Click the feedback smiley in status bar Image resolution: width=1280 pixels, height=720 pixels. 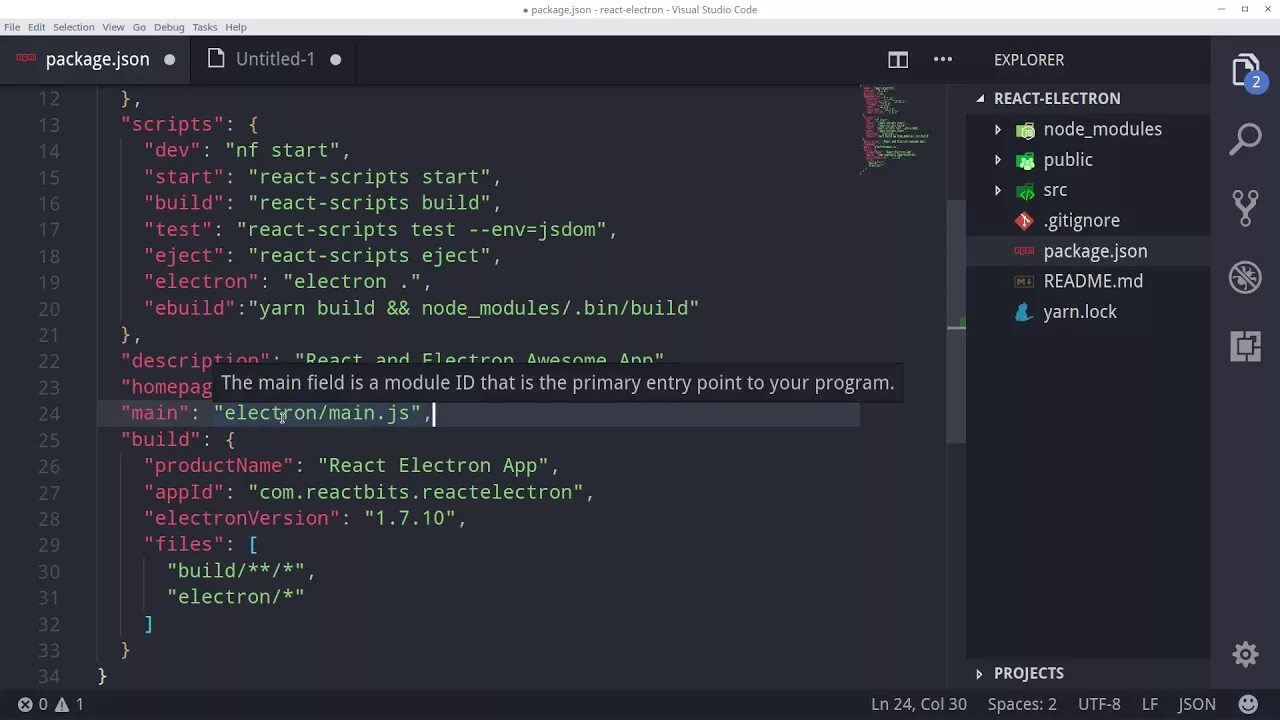click(x=1247, y=704)
